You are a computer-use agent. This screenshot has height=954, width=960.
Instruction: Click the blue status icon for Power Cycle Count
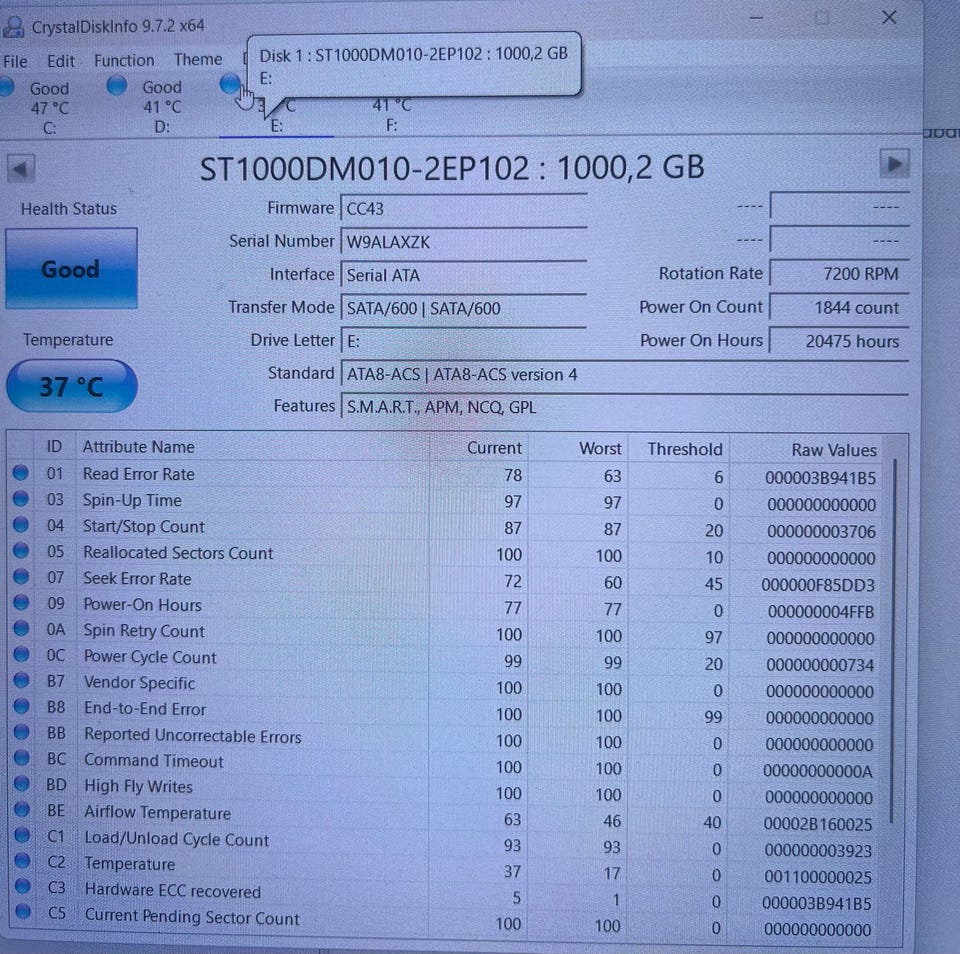coord(21,654)
